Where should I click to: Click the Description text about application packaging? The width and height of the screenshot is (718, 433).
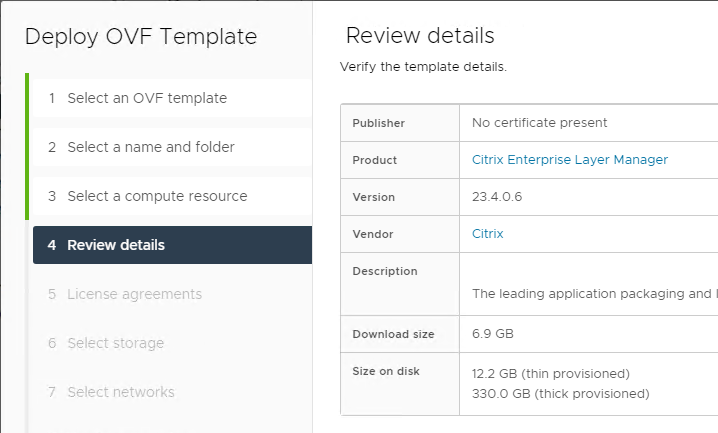pos(594,293)
